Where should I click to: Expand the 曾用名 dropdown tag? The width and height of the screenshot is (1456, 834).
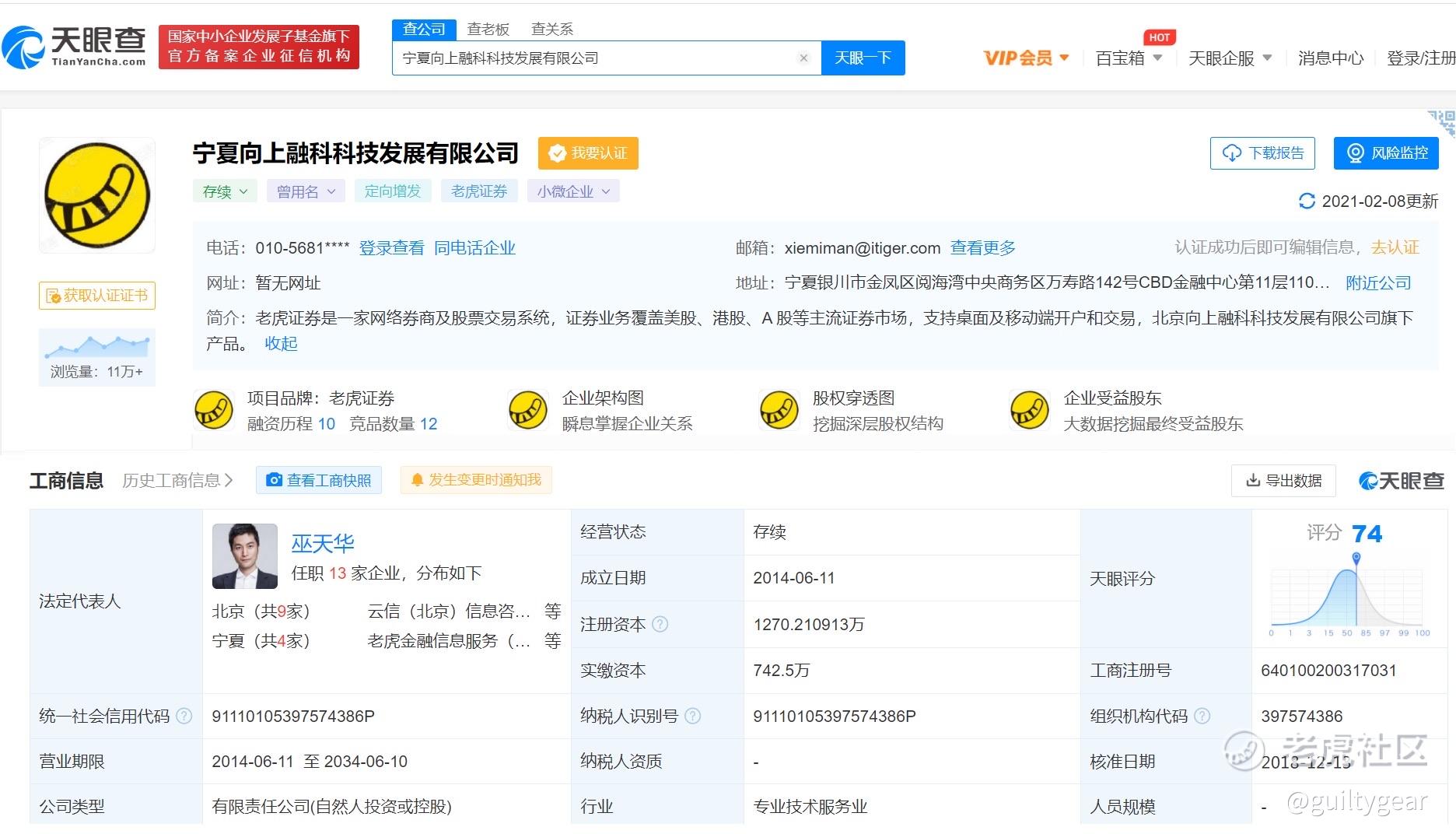[306, 191]
